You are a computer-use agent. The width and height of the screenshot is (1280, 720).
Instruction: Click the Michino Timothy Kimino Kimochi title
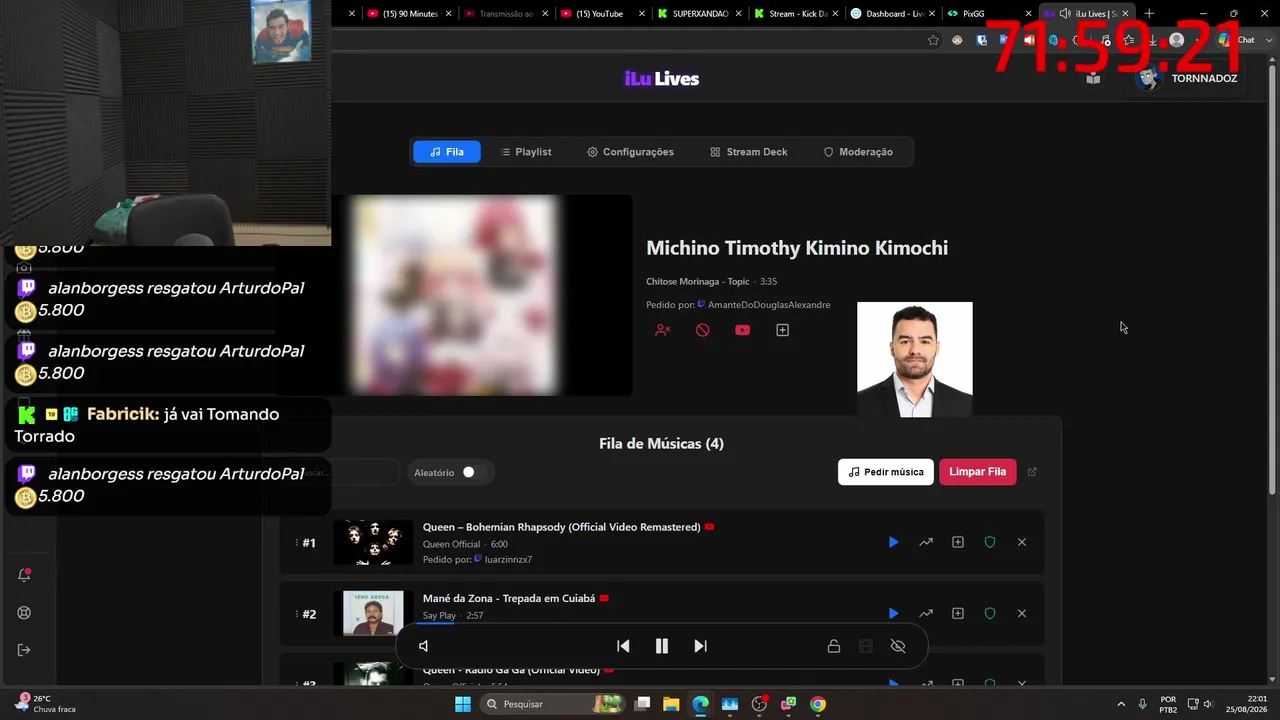(797, 248)
